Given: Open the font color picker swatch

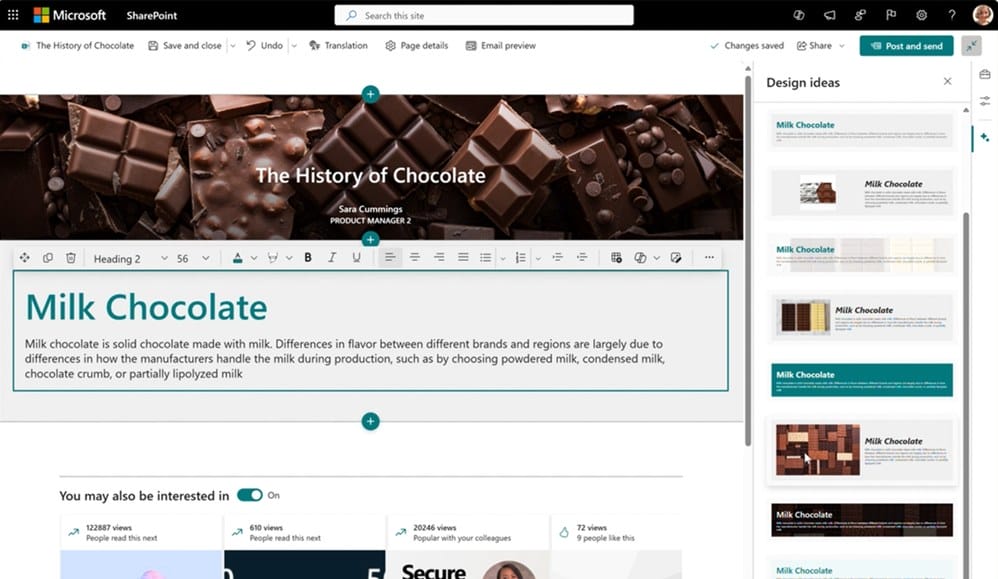Looking at the screenshot, I should pos(240,257).
